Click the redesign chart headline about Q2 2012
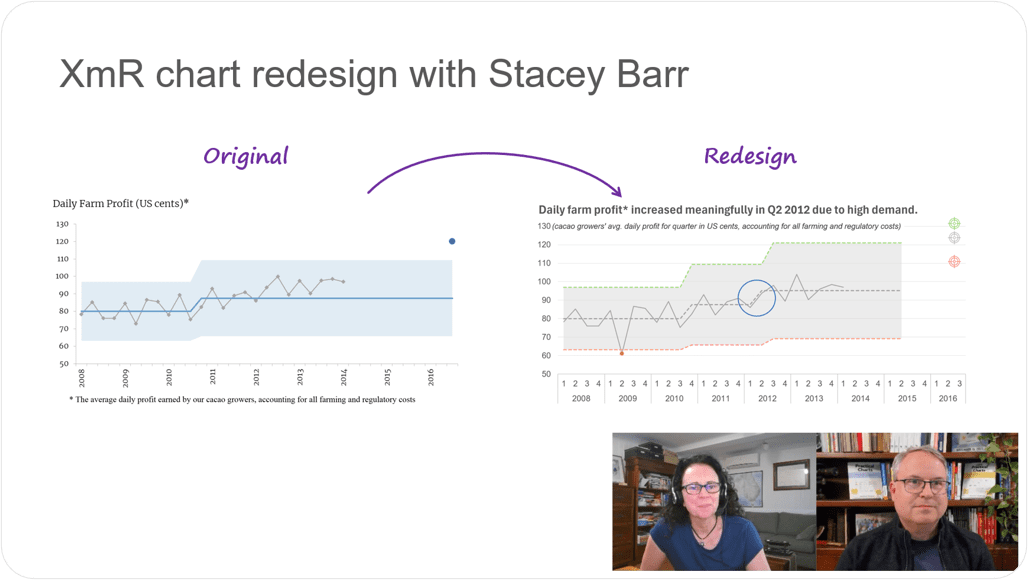The height and width of the screenshot is (580, 1028). tap(728, 210)
